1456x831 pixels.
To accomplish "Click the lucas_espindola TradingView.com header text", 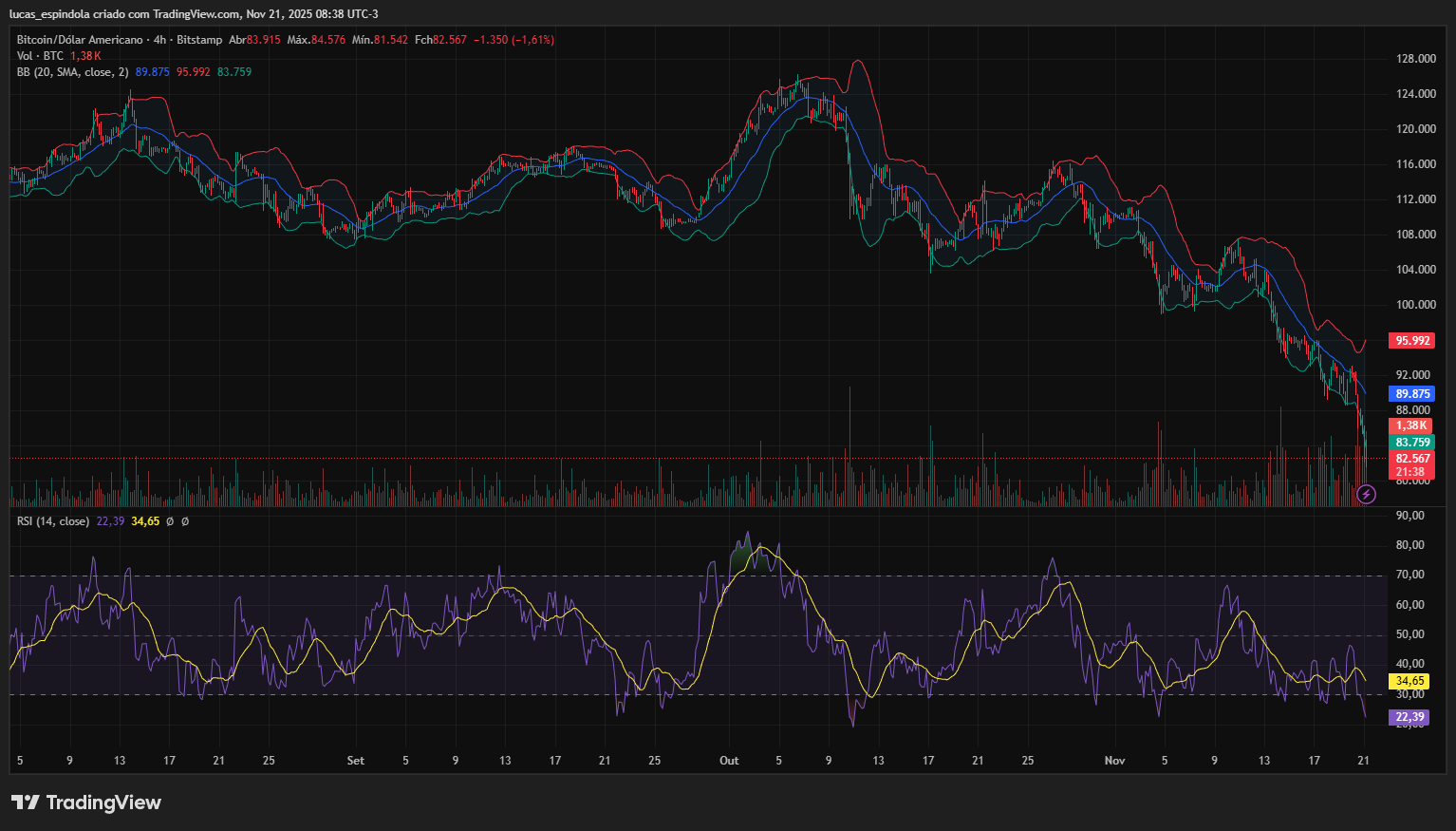I will 194,14.
